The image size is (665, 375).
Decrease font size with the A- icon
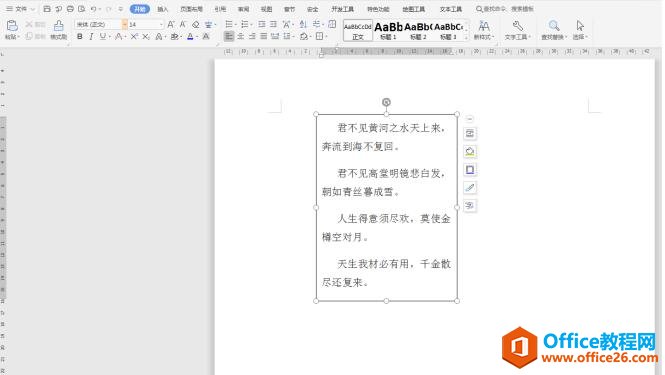click(183, 25)
